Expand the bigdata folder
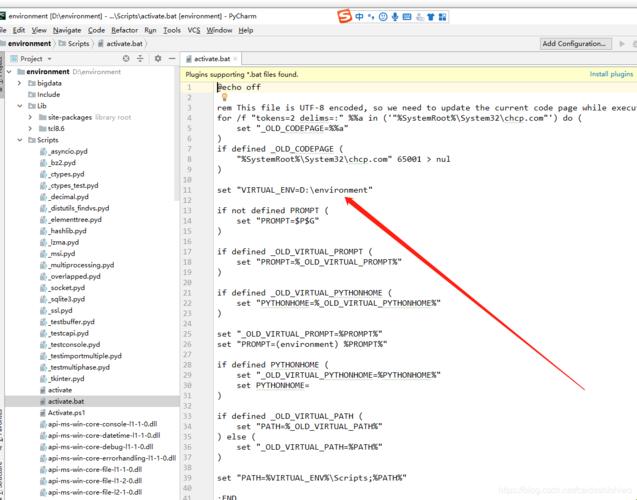The image size is (637, 500). (19, 83)
